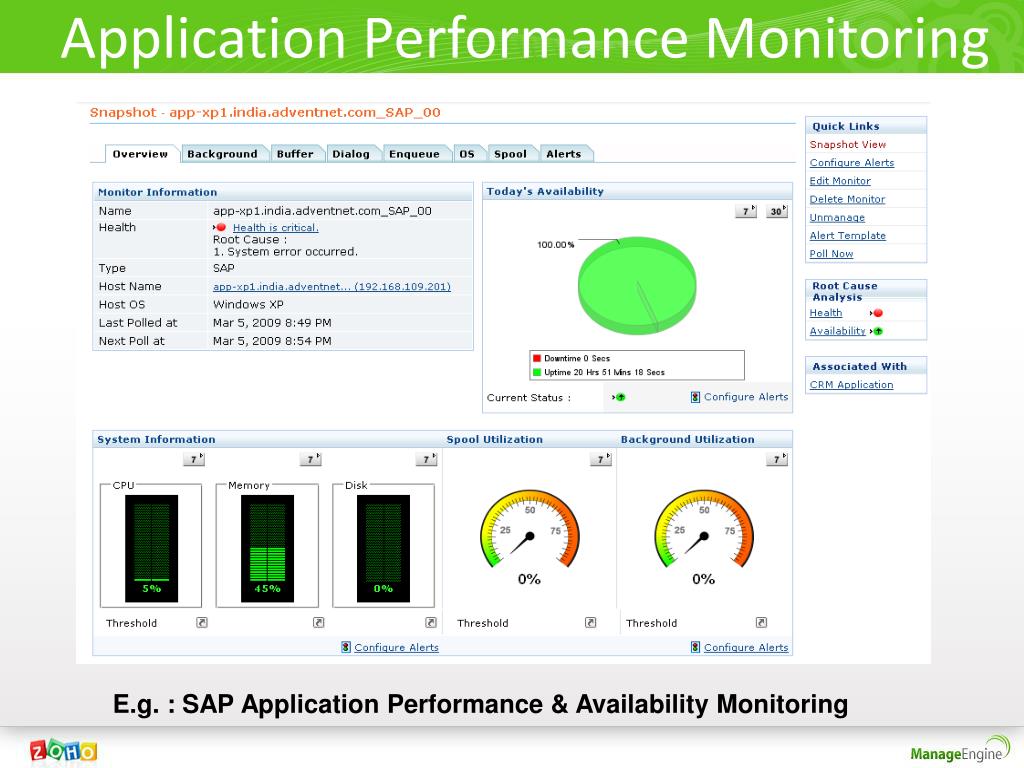Click the 'Uptime 20 Hrs 51 Mins 18 Secs' text

click(x=604, y=372)
